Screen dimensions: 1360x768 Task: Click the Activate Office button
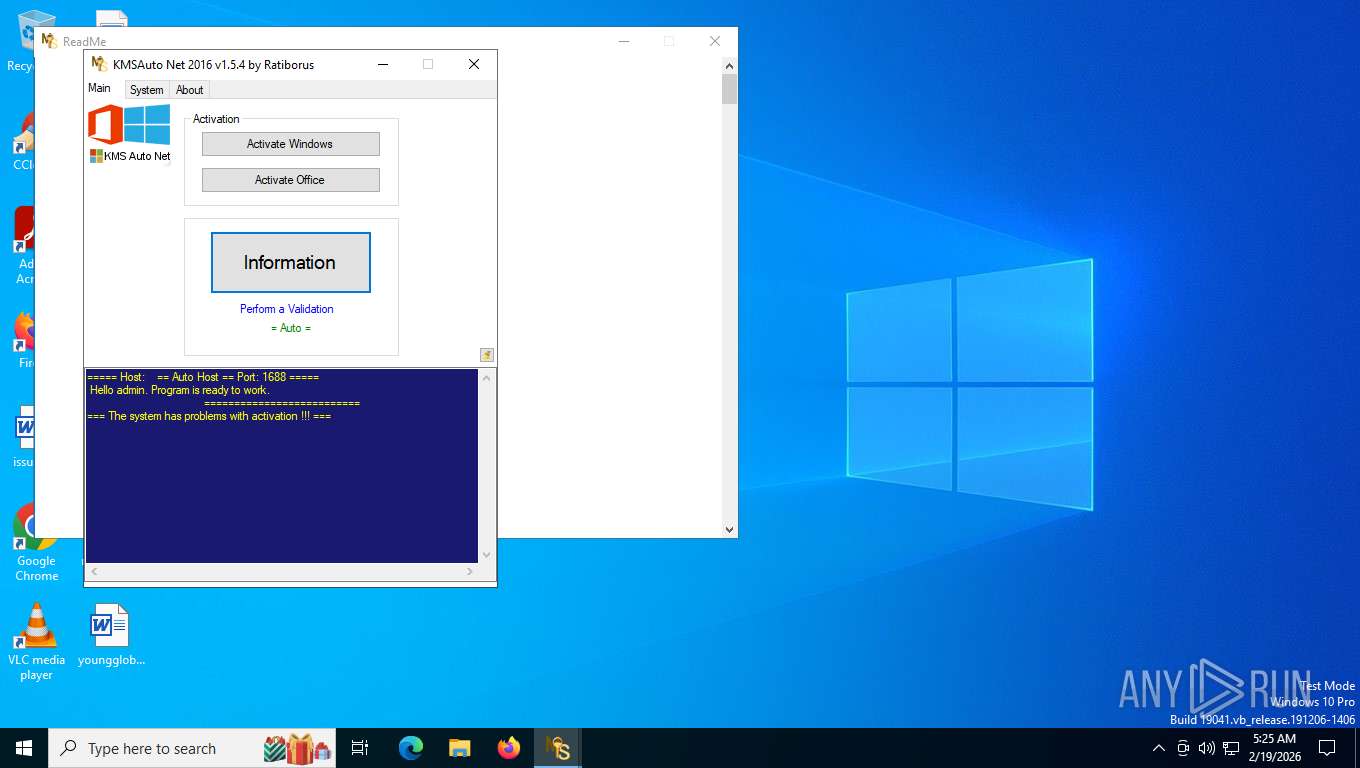(290, 180)
